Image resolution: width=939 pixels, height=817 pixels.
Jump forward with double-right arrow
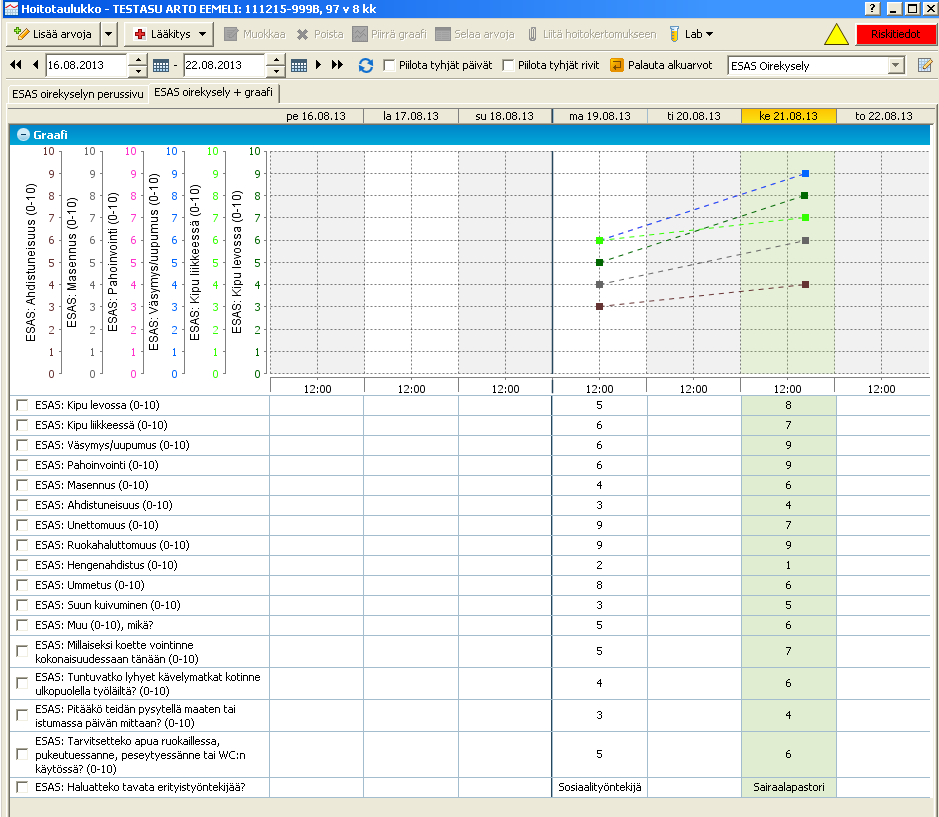(x=338, y=65)
